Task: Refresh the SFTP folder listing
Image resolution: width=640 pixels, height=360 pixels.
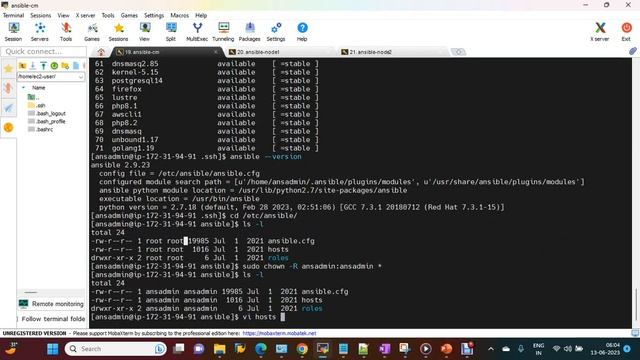Action: [54, 65]
